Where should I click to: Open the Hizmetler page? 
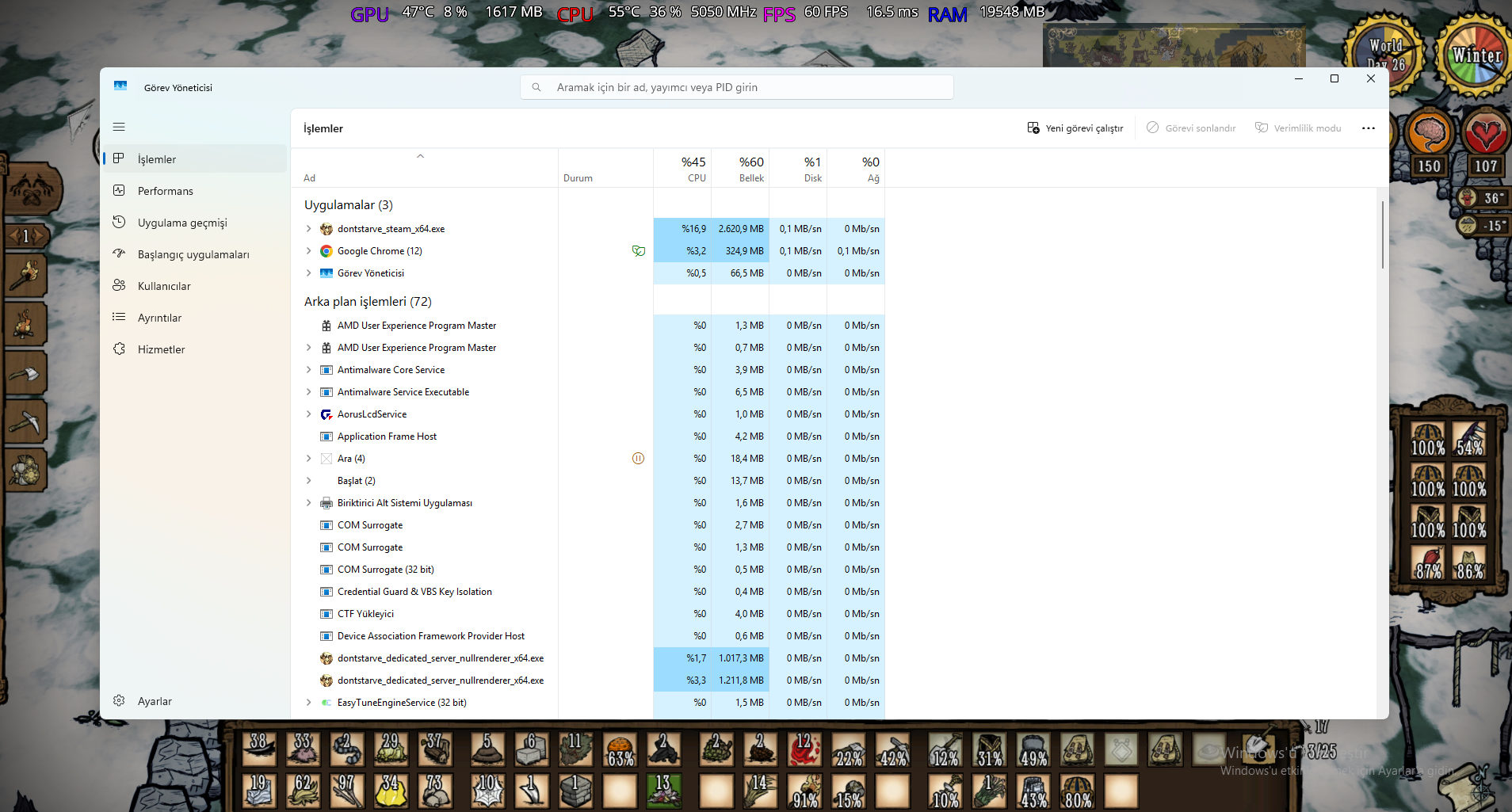(195, 349)
